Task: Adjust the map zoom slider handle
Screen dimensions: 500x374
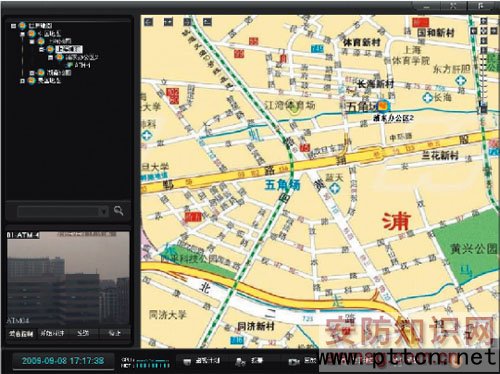Action: (483, 106)
